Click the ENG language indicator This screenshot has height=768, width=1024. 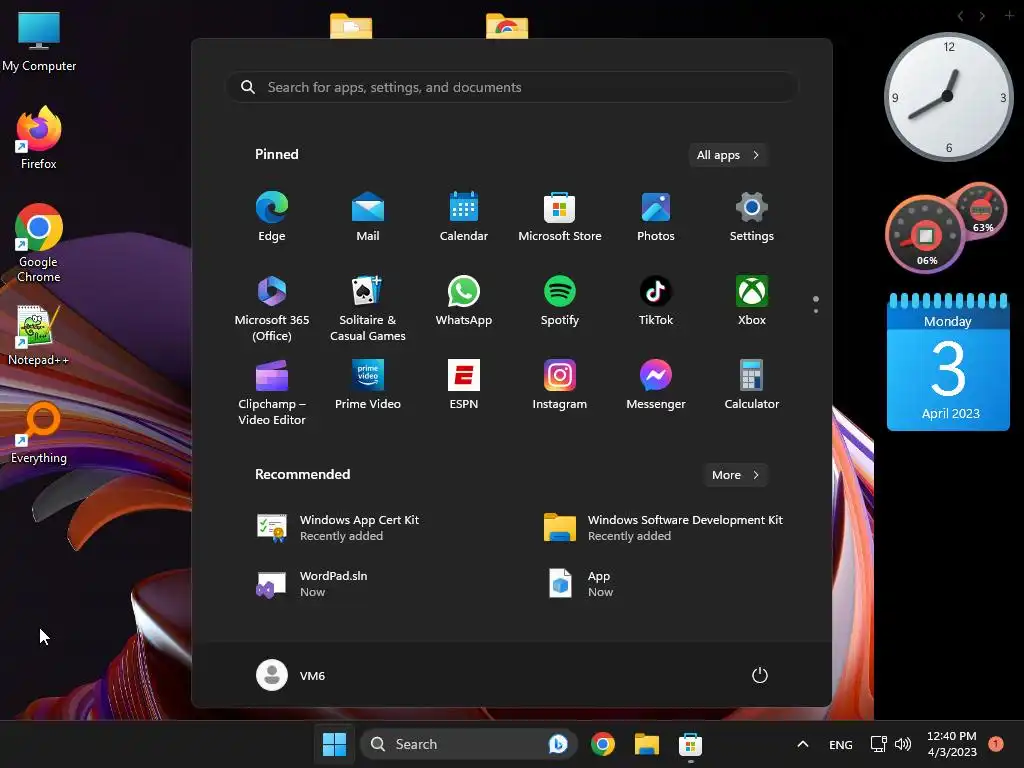point(840,744)
